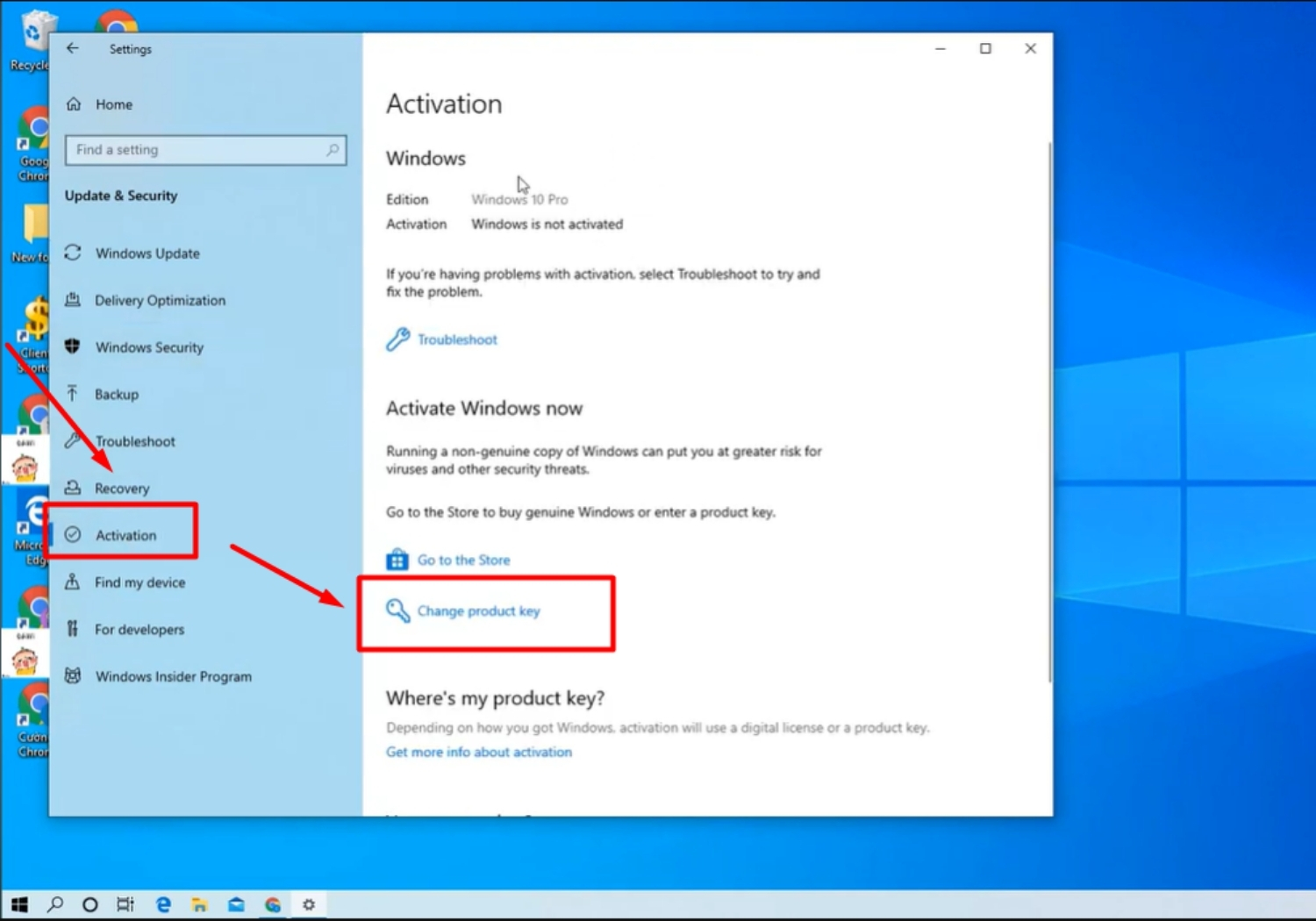Click the Settings gear on taskbar
Screen dimensions: 1316x921
pos(309,904)
